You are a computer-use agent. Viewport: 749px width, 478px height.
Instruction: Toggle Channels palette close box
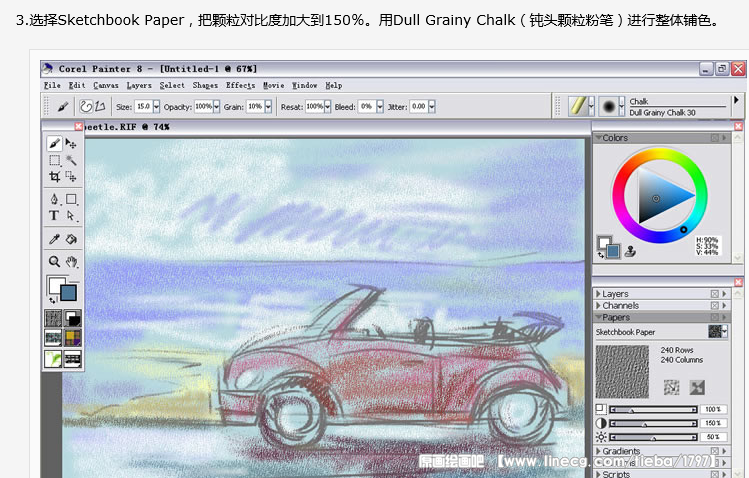pyautogui.click(x=715, y=305)
